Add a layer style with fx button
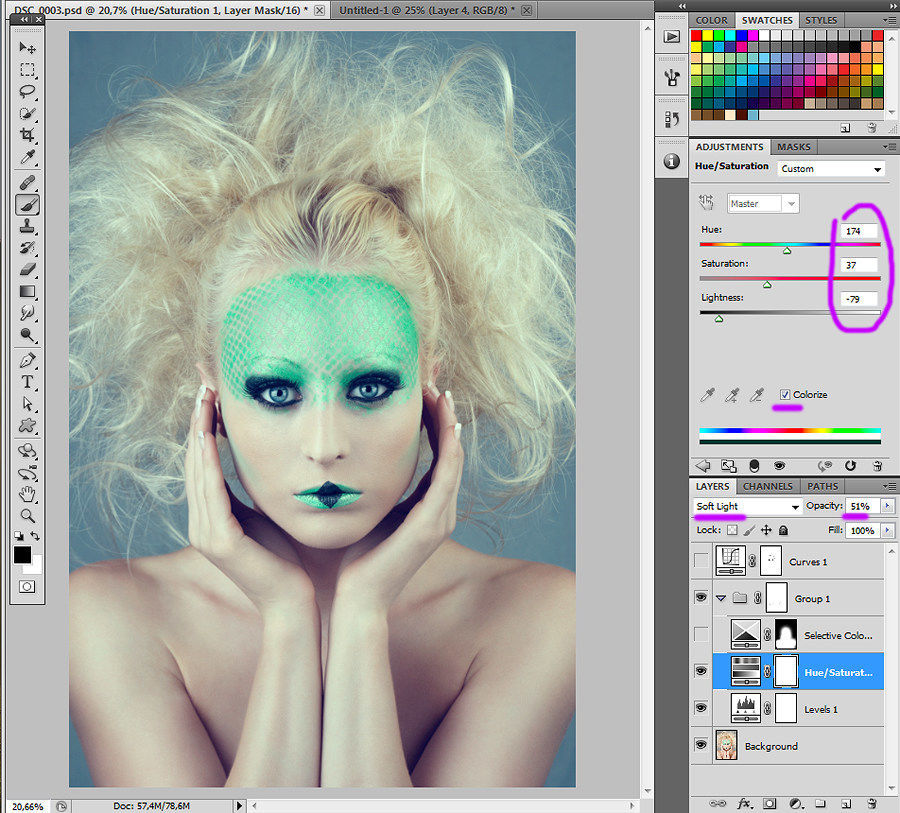Viewport: 900px width, 813px height. click(x=745, y=804)
